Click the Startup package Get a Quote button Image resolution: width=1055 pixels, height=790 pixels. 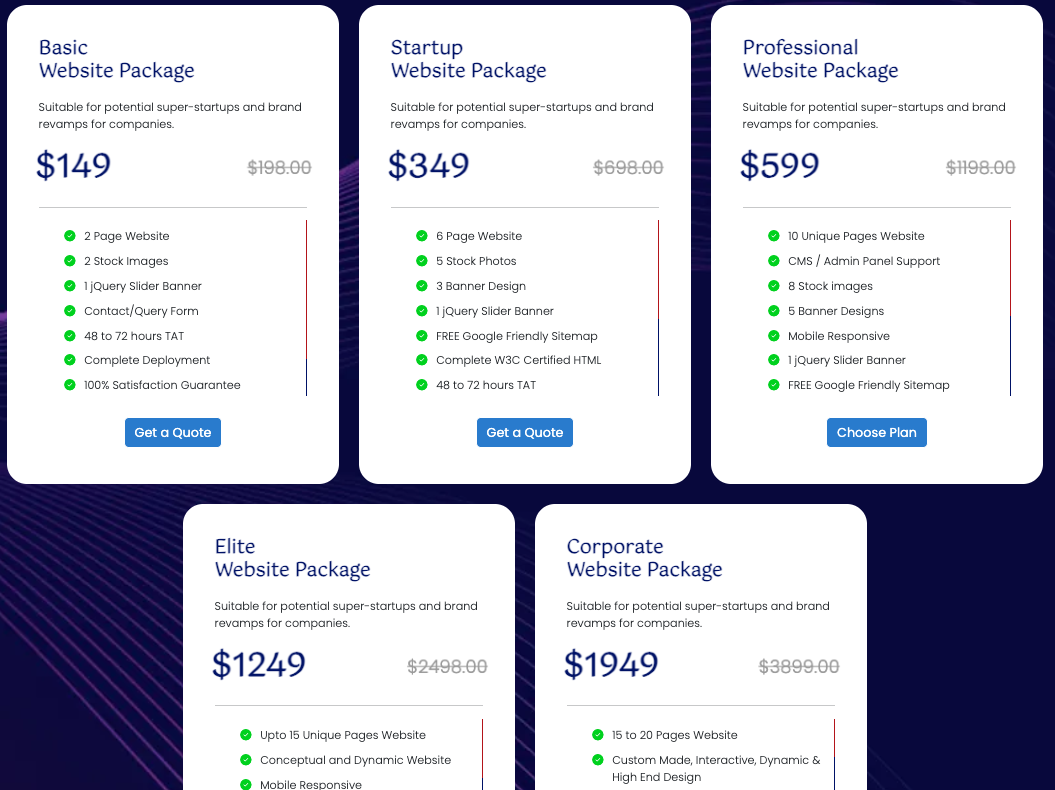tap(525, 433)
